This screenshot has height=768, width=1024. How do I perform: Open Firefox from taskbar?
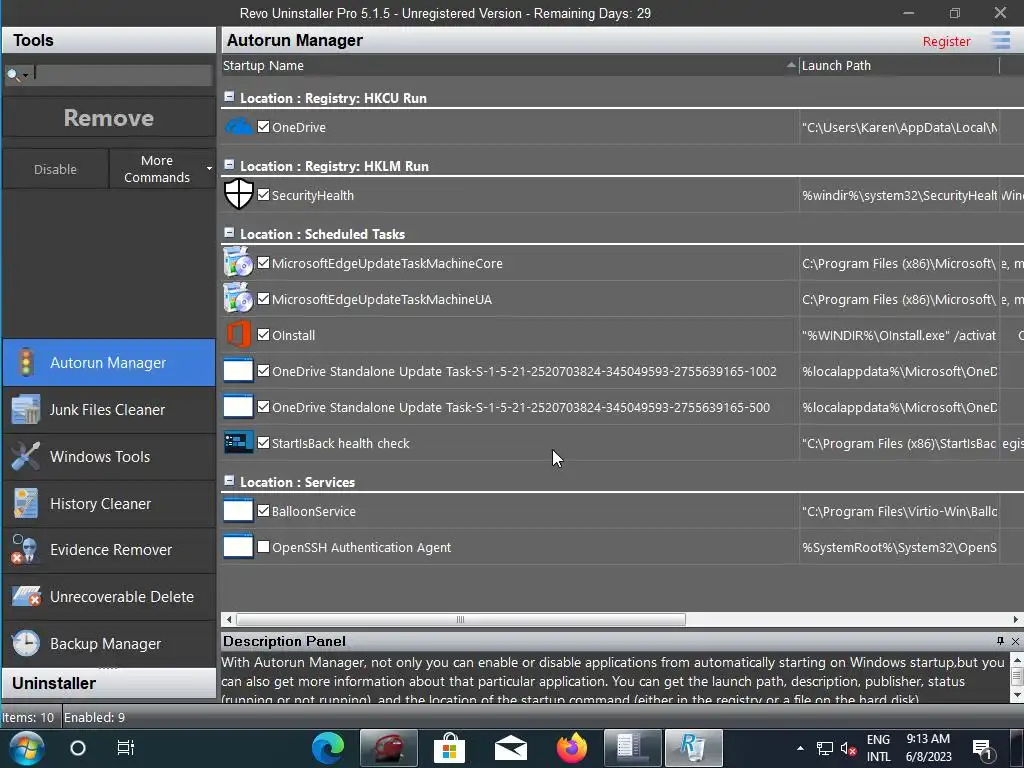[x=571, y=748]
